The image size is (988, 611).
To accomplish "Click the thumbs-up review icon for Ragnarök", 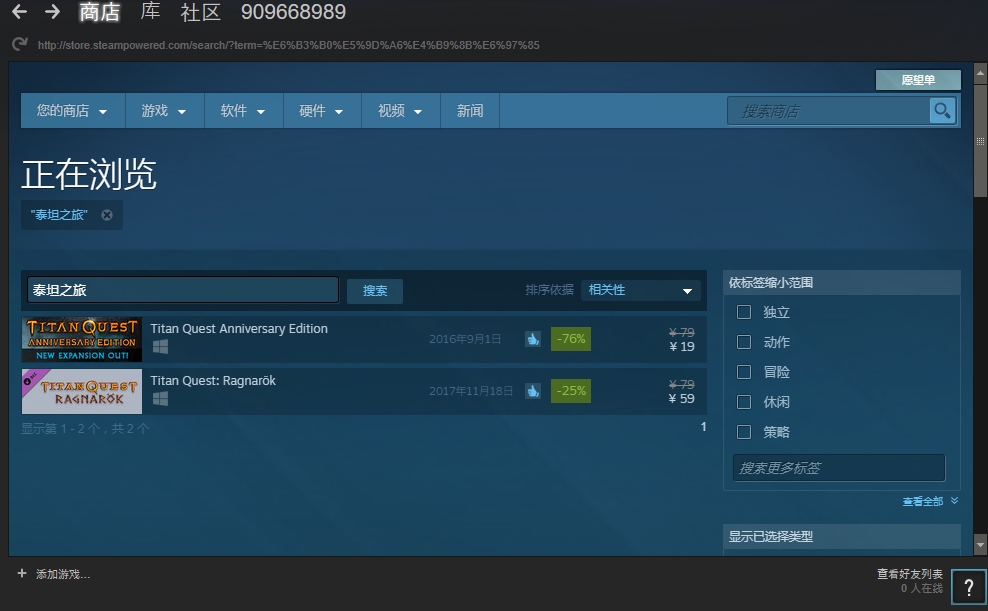I will click(533, 391).
